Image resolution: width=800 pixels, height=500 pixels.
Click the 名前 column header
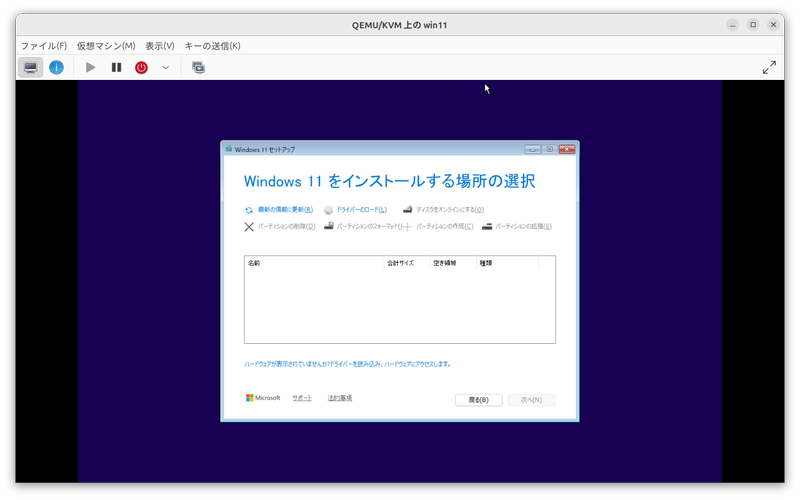314,263
